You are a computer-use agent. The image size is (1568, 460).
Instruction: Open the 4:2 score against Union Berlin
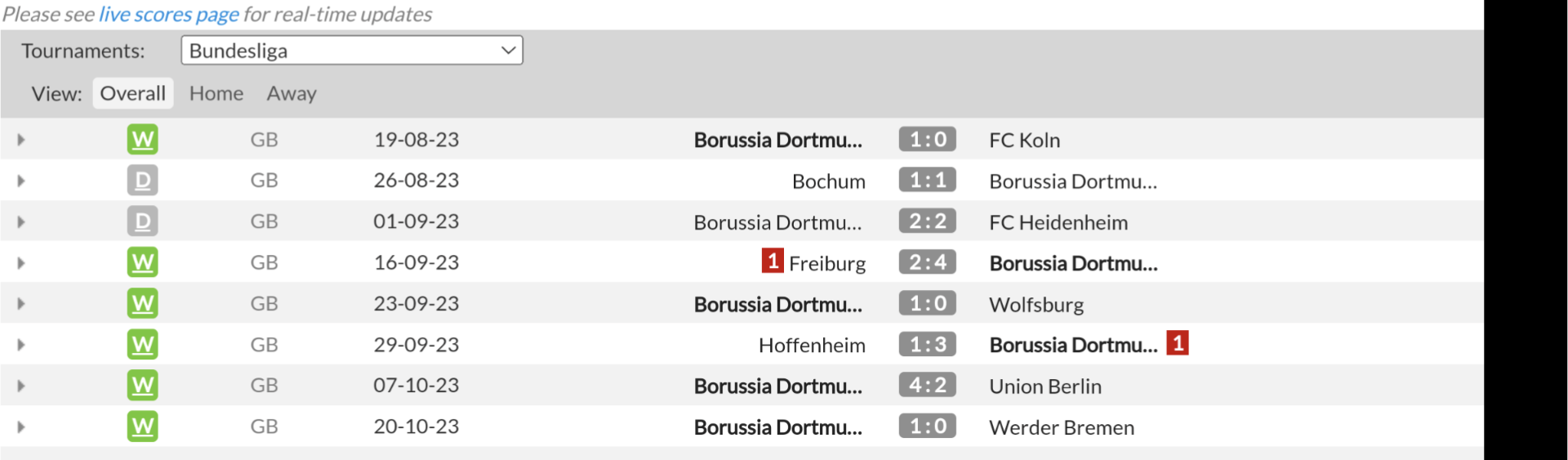click(x=927, y=386)
